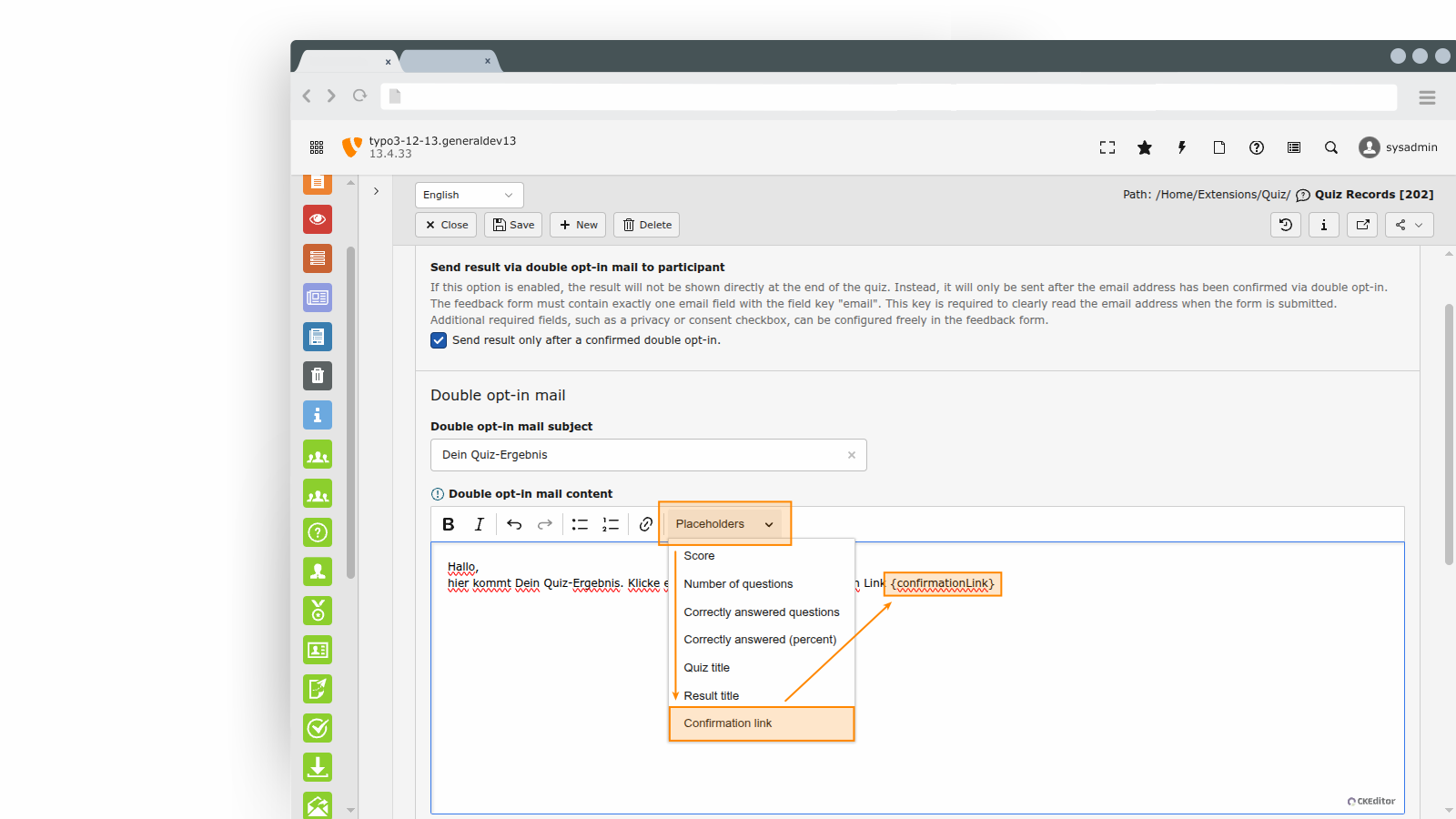Open the News module icon in sidebar
The height and width of the screenshot is (819, 1456).
click(318, 298)
